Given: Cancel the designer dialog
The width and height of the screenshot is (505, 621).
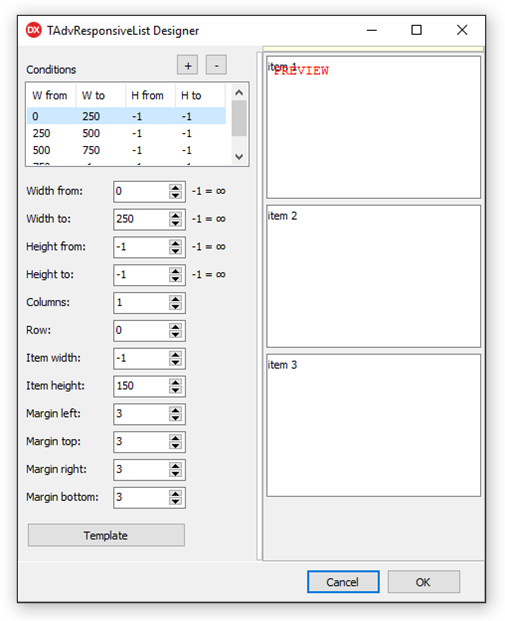Looking at the screenshot, I should coord(343,582).
